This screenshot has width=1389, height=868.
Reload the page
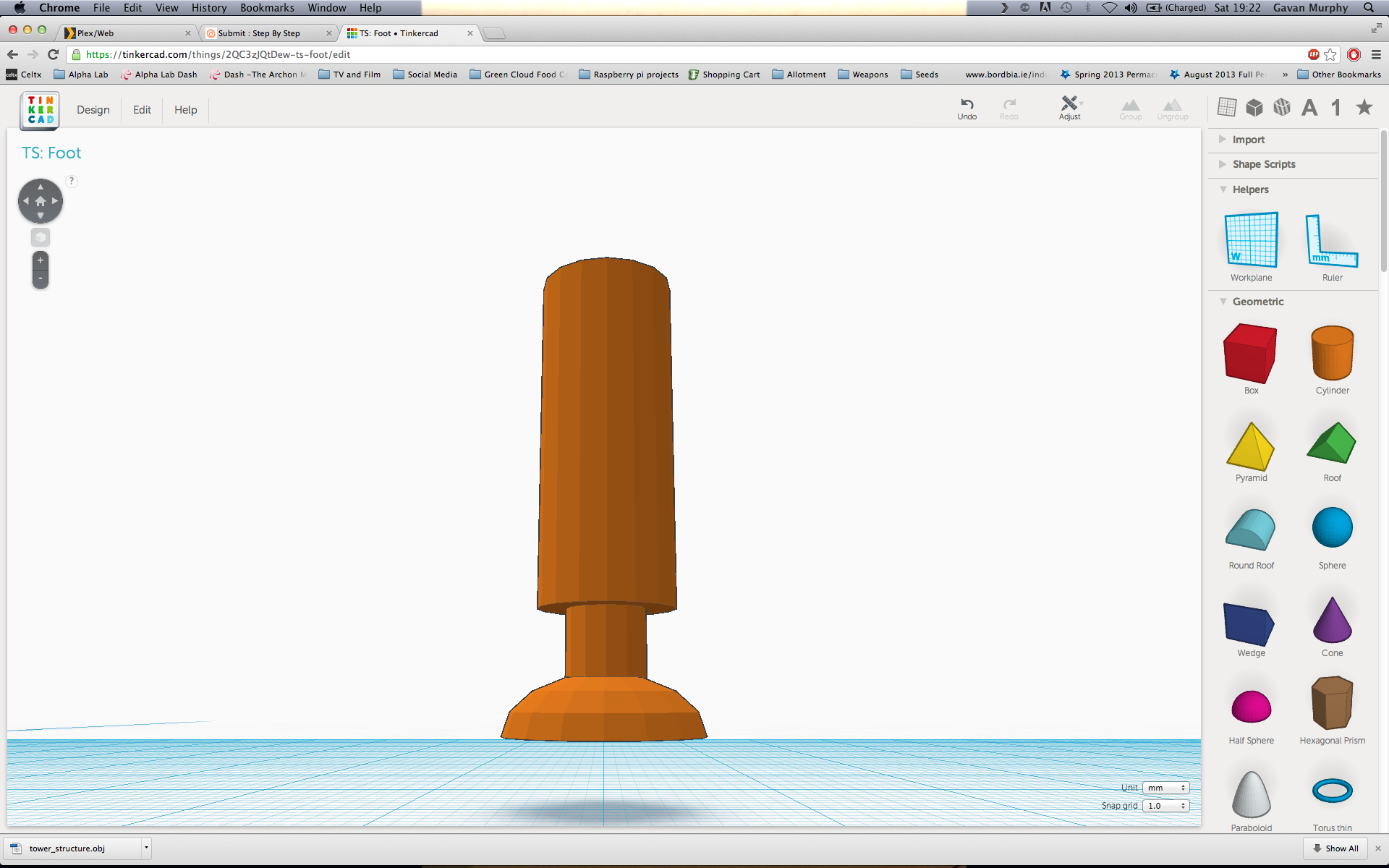tap(53, 54)
